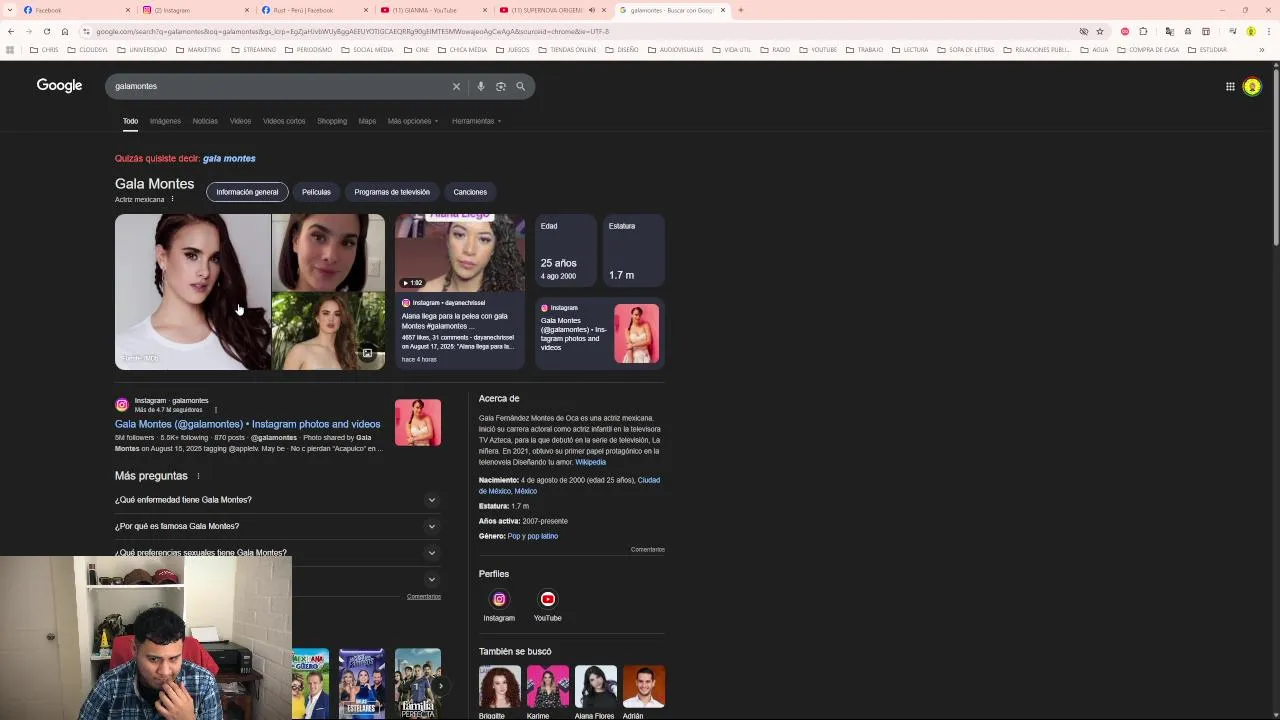Expand ¿Qué preferencias sexuales tiene Gala Montes?

coord(277,552)
